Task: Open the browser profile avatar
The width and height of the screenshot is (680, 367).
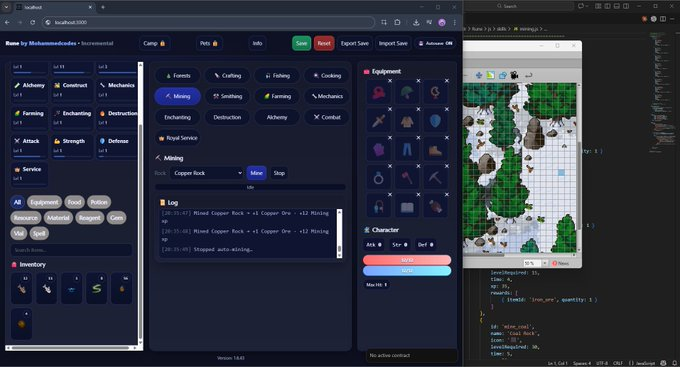Action: tap(442, 23)
